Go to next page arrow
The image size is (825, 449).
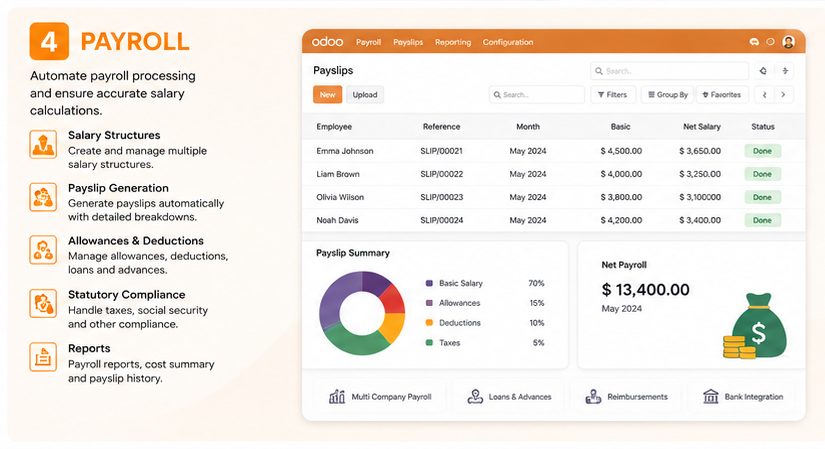pos(783,95)
